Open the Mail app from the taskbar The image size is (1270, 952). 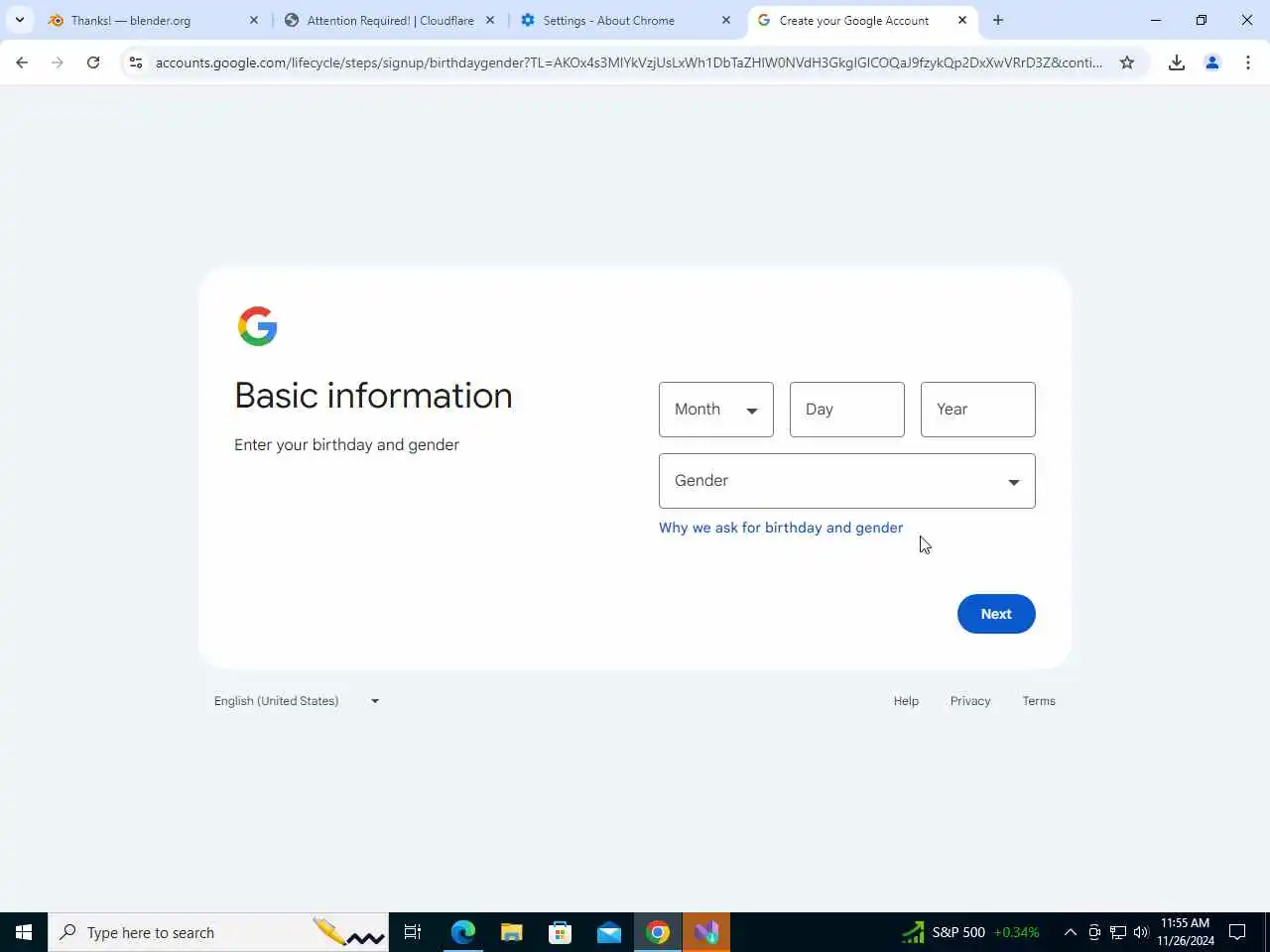(609, 932)
